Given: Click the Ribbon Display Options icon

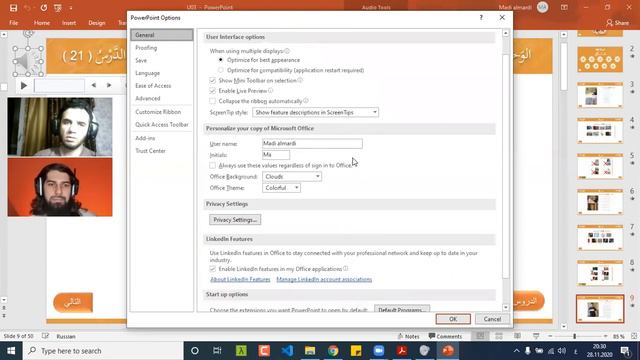Looking at the screenshot, I should click(x=564, y=7).
